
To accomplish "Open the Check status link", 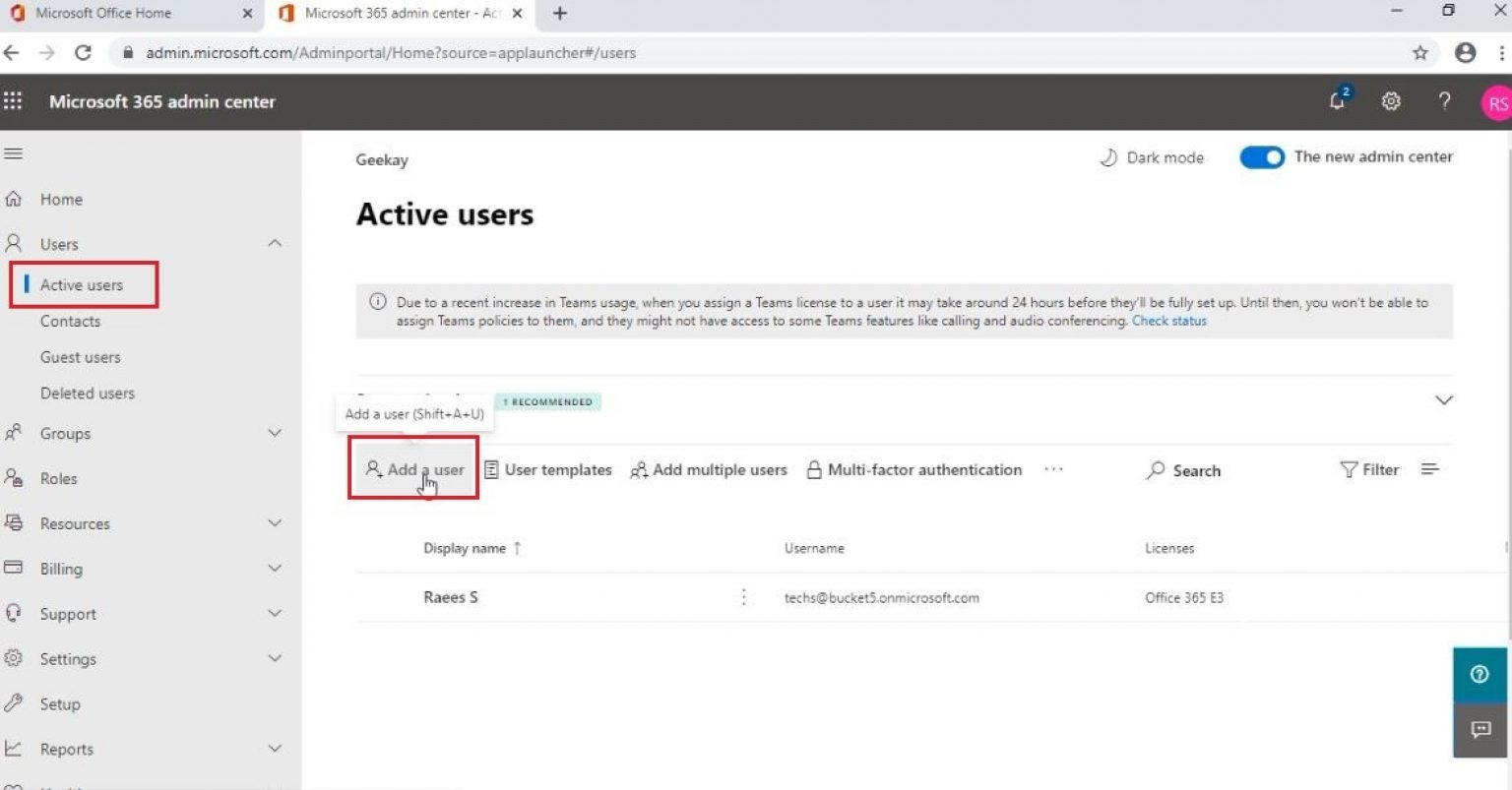I will 1168,320.
